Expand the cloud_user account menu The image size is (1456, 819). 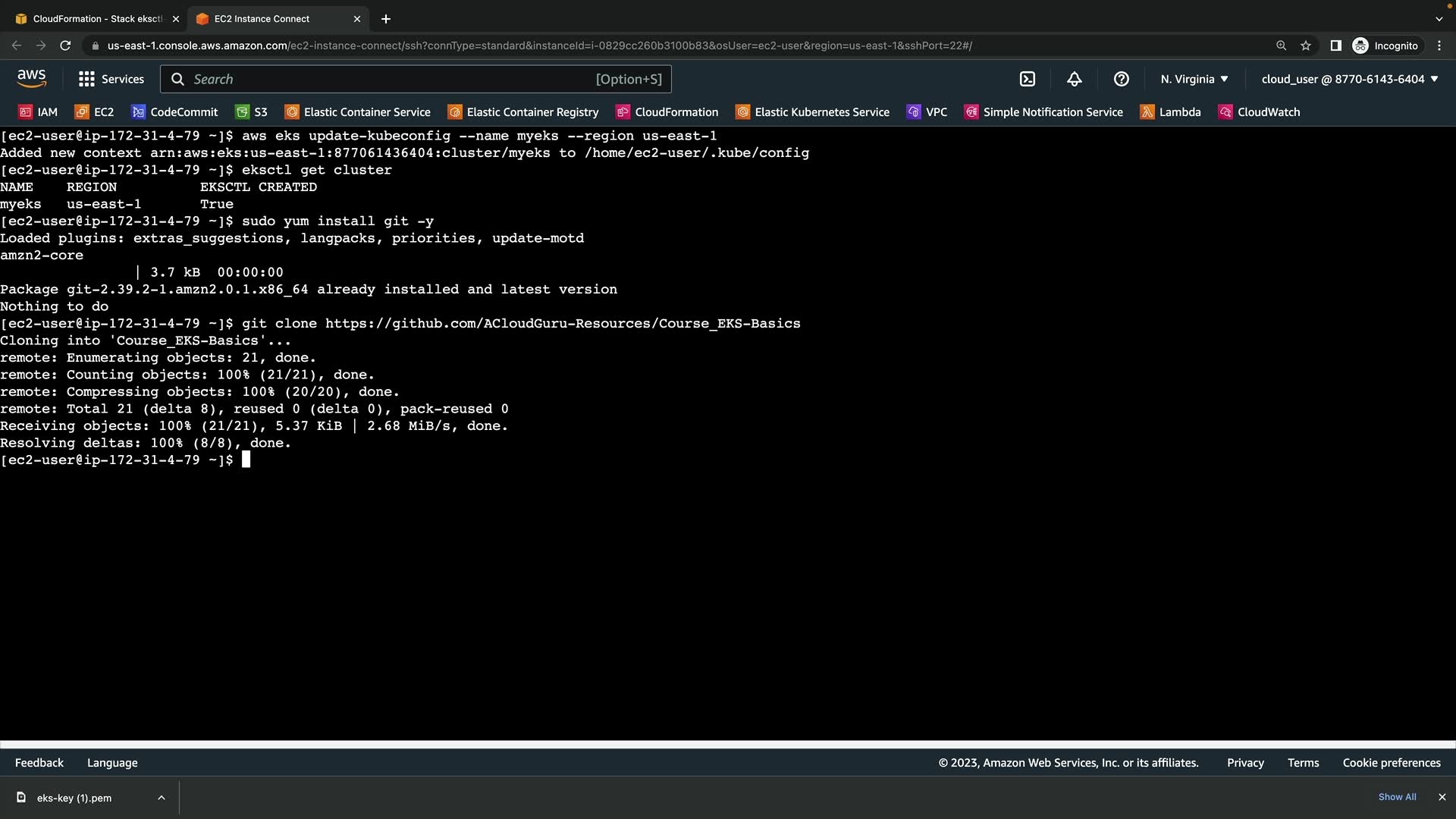tap(1350, 79)
